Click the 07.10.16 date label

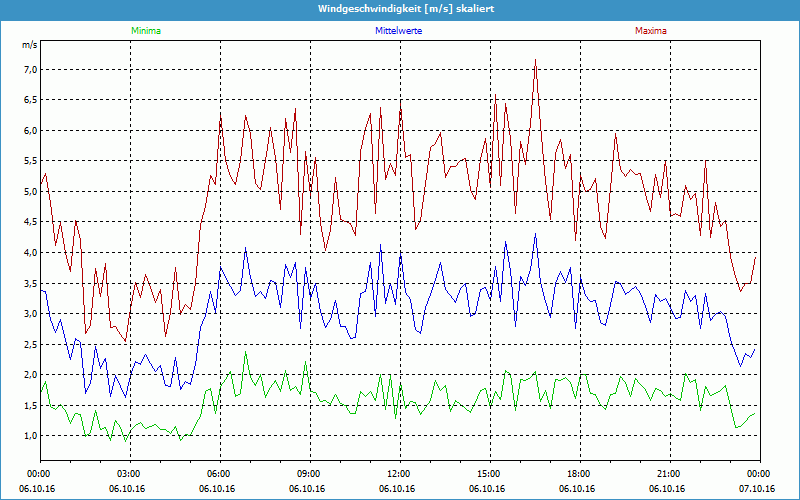pos(757,488)
